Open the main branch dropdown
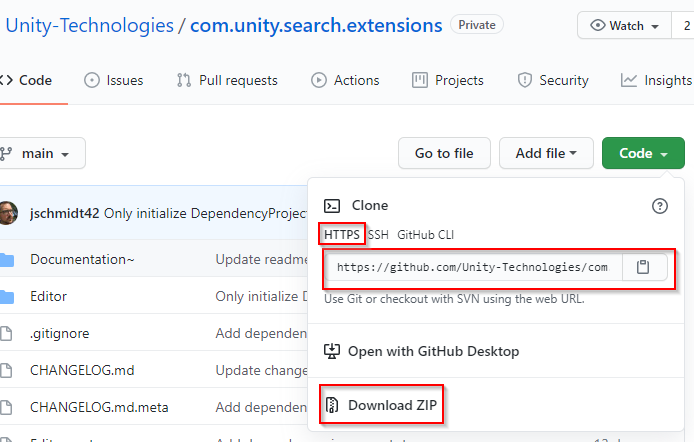The image size is (694, 442). point(42,154)
